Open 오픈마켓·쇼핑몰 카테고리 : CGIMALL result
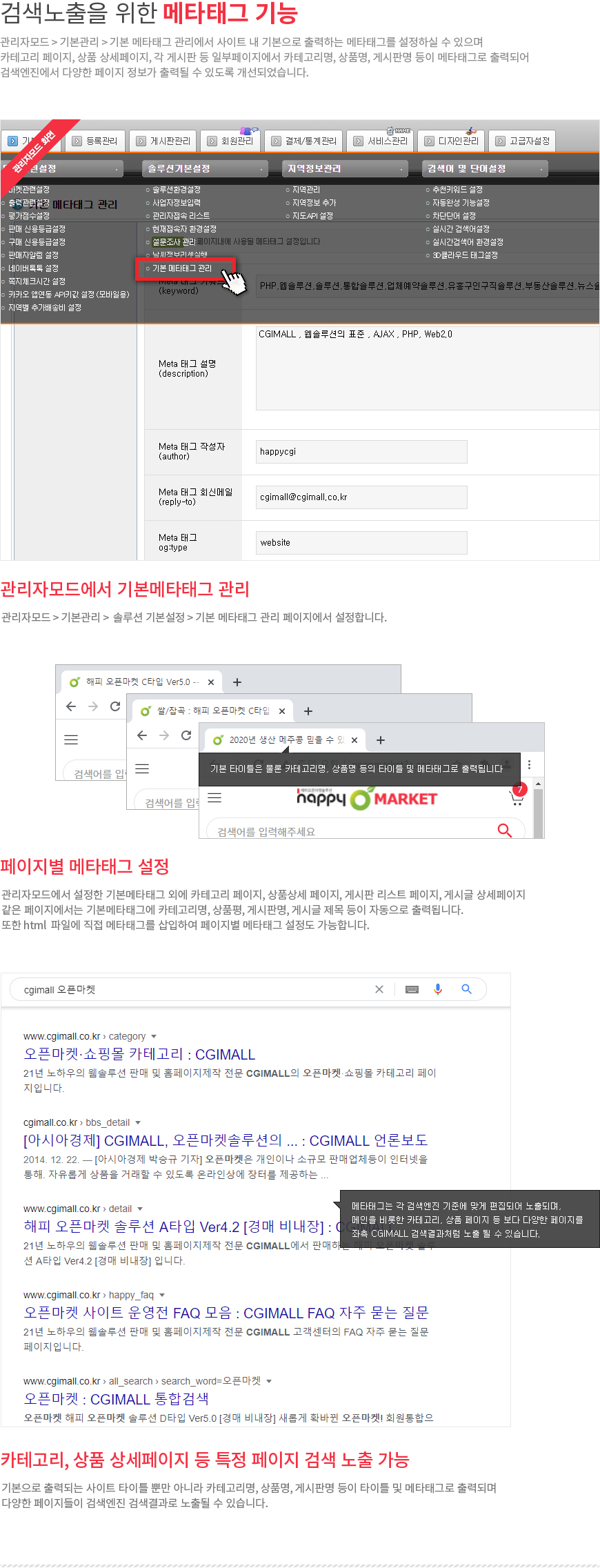 [x=140, y=1054]
